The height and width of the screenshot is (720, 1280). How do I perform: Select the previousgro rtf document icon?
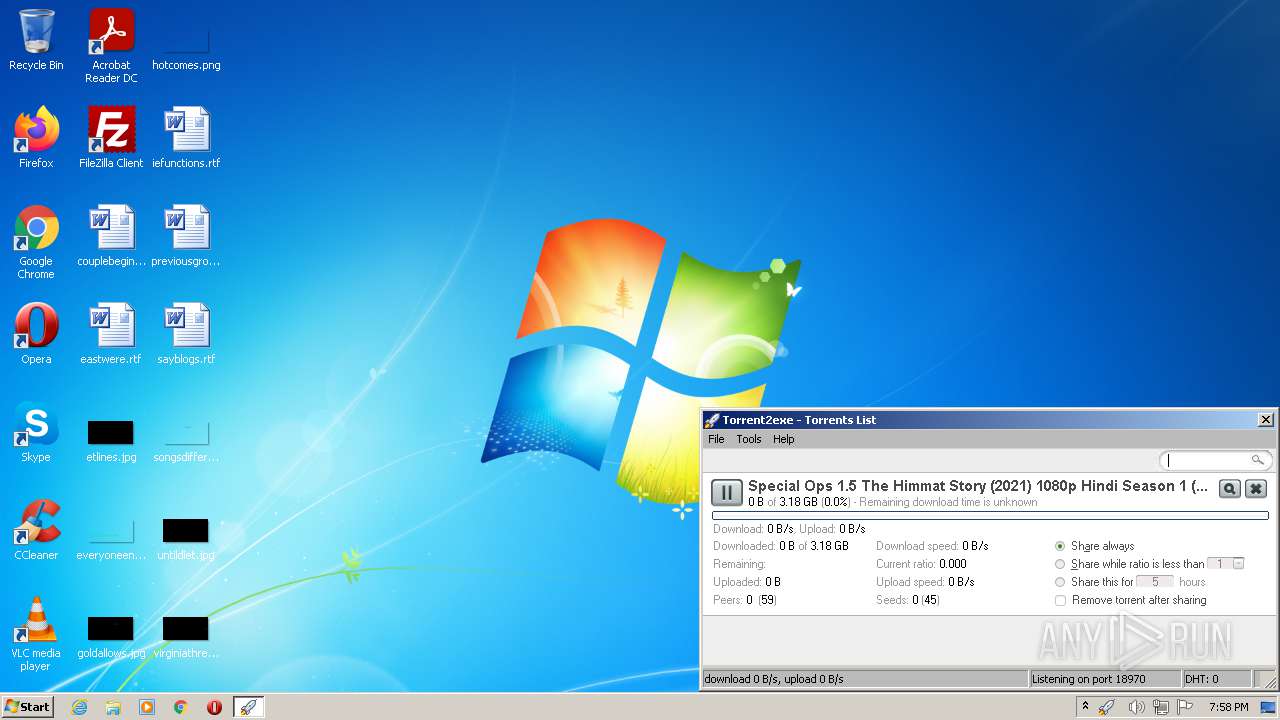(186, 236)
